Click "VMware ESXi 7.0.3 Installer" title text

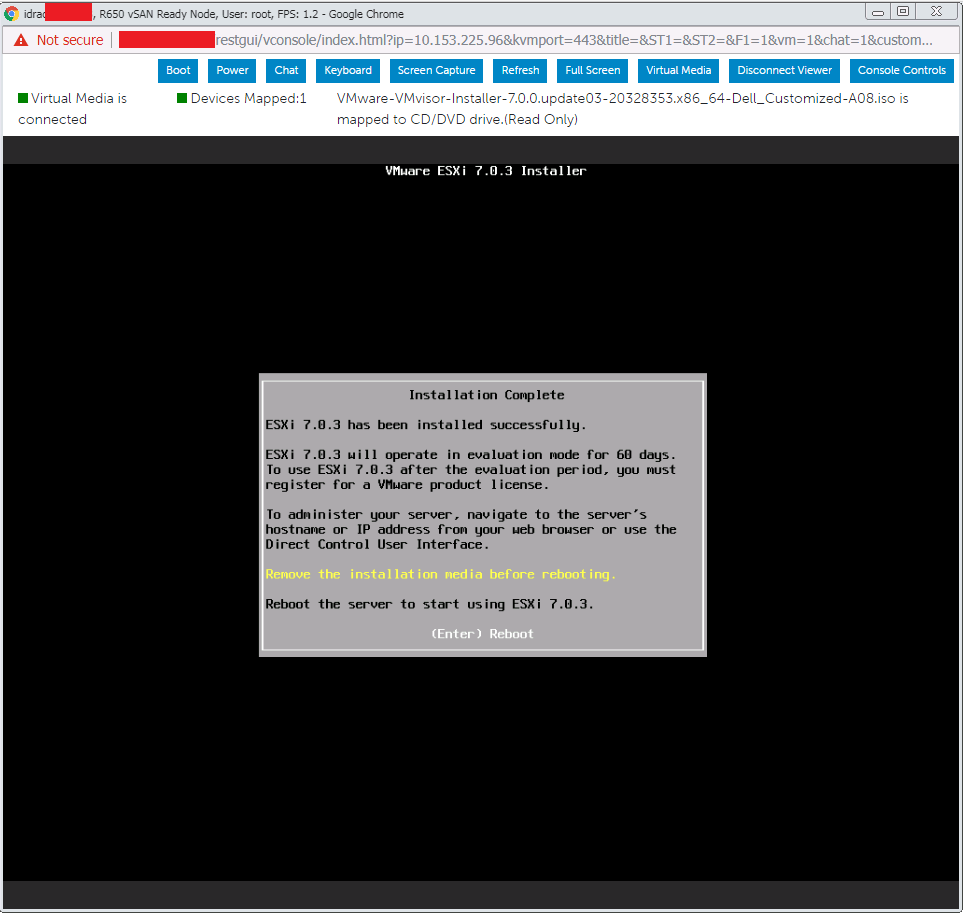tap(486, 171)
